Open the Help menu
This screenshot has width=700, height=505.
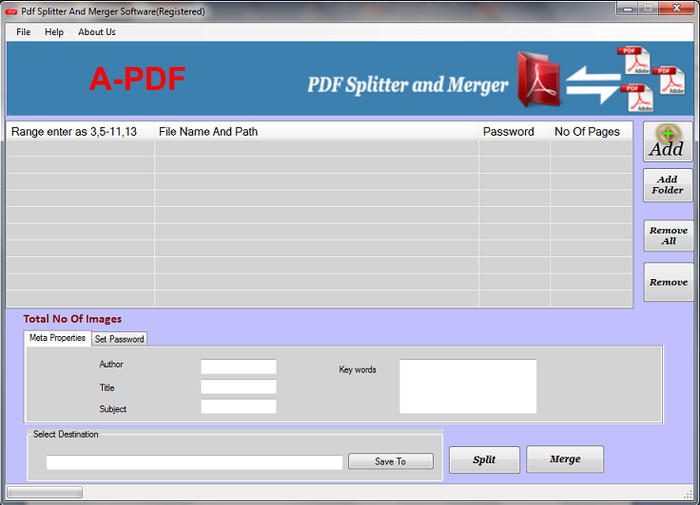pos(54,32)
